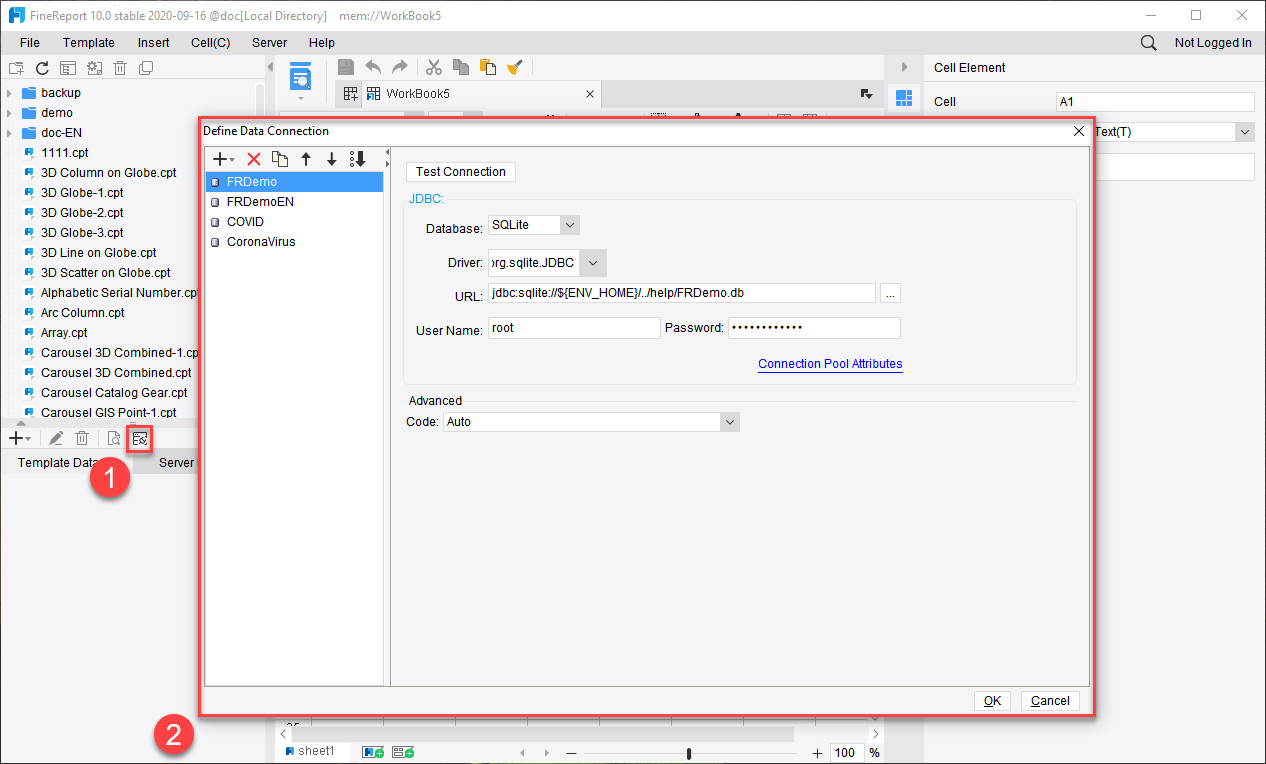Open the Server menu

coord(269,42)
